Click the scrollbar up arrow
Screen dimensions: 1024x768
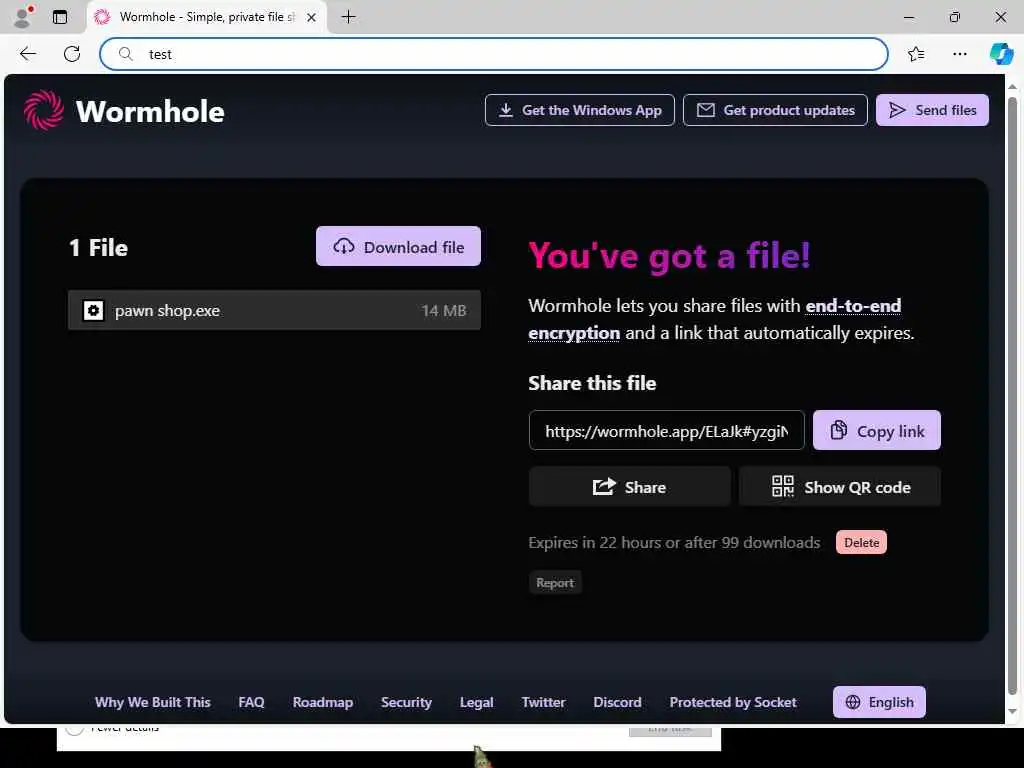tap(1012, 86)
